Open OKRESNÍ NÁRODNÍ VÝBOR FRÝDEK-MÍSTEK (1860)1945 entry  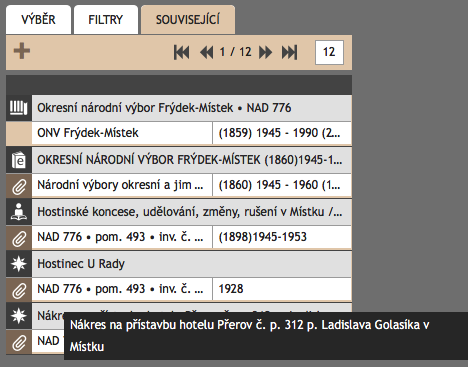[x=192, y=160]
